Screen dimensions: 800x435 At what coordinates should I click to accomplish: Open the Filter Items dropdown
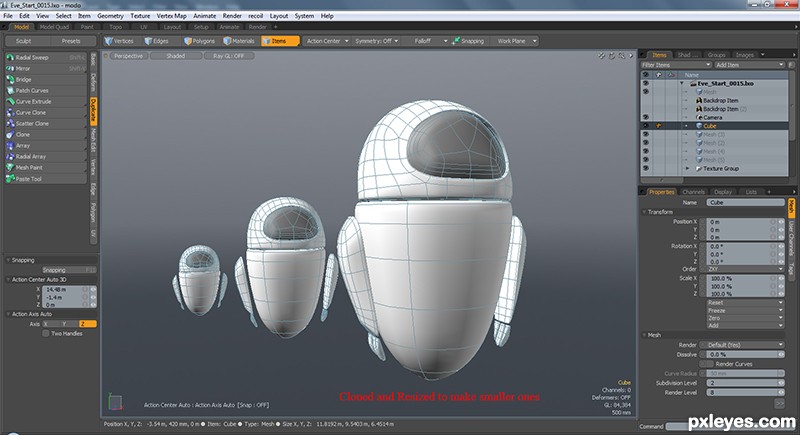point(676,65)
